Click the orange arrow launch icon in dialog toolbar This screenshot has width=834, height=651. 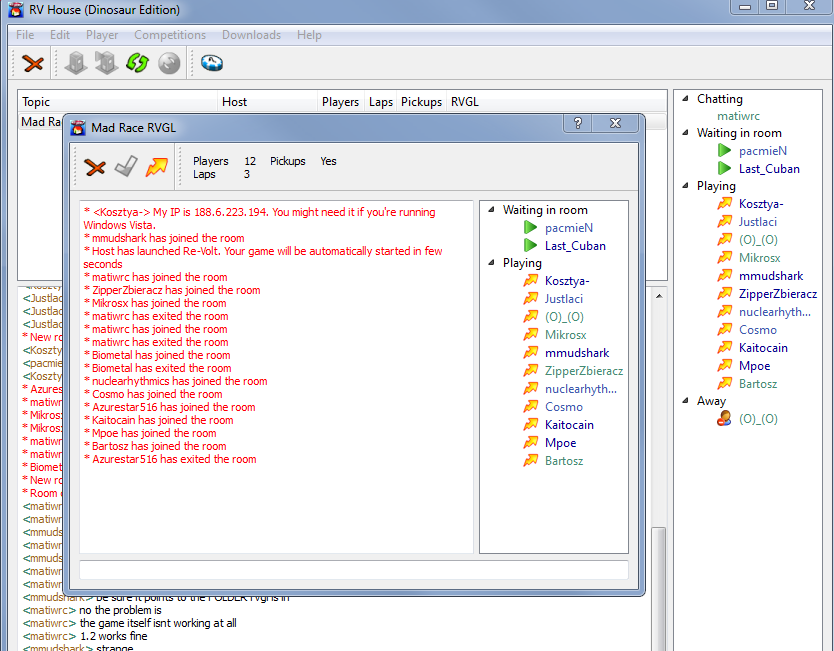(x=157, y=166)
